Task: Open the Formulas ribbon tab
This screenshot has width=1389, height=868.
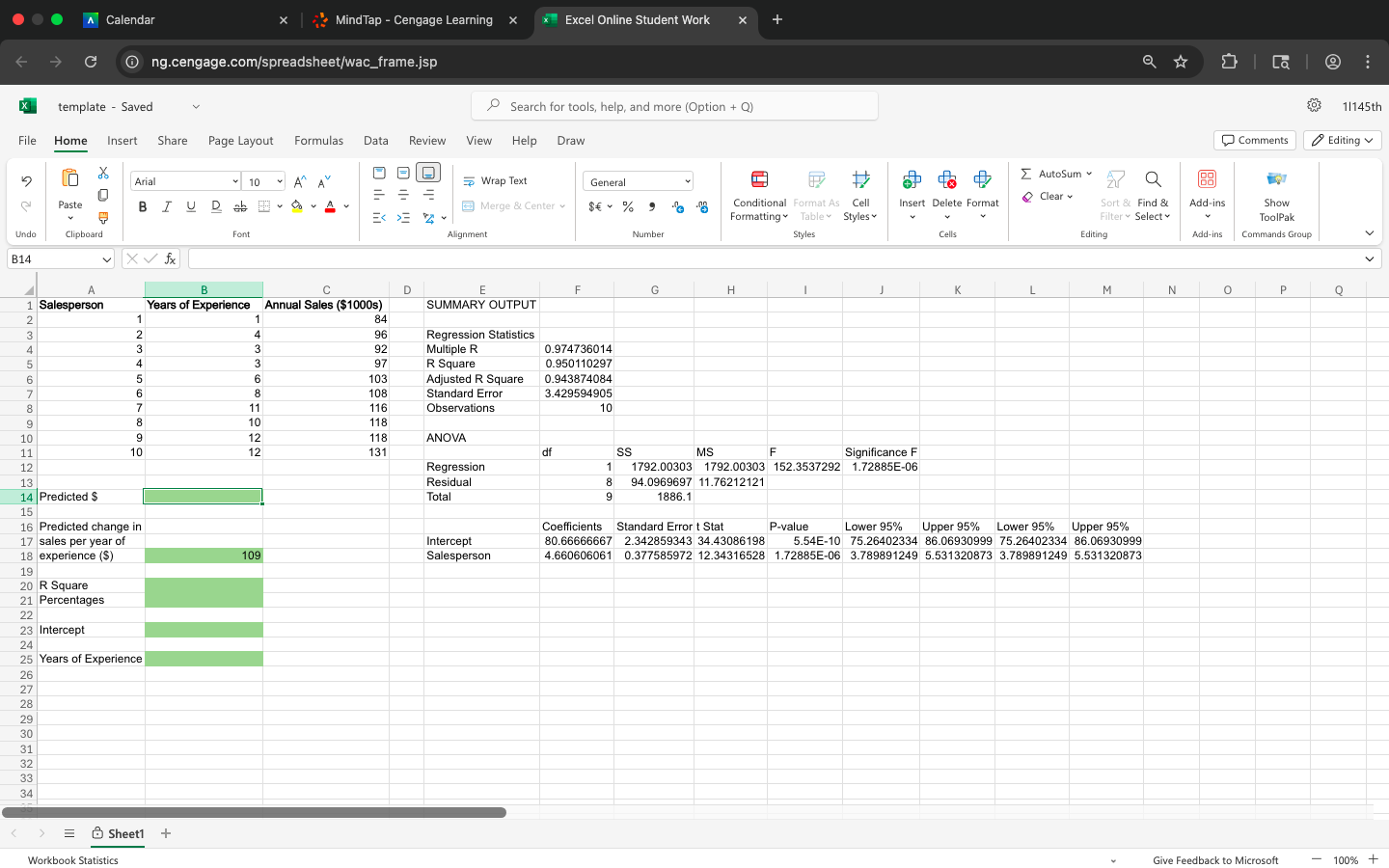Action: click(x=318, y=141)
